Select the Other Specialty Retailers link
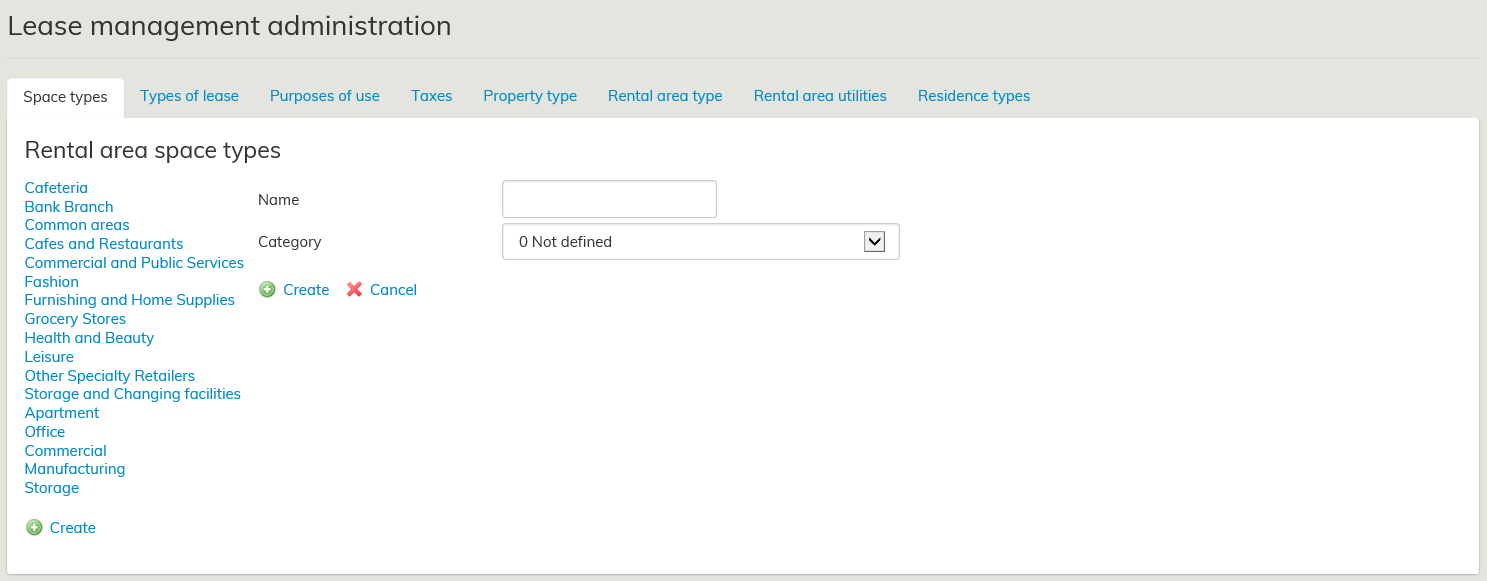Screen dimensions: 1487x581 coord(110,376)
